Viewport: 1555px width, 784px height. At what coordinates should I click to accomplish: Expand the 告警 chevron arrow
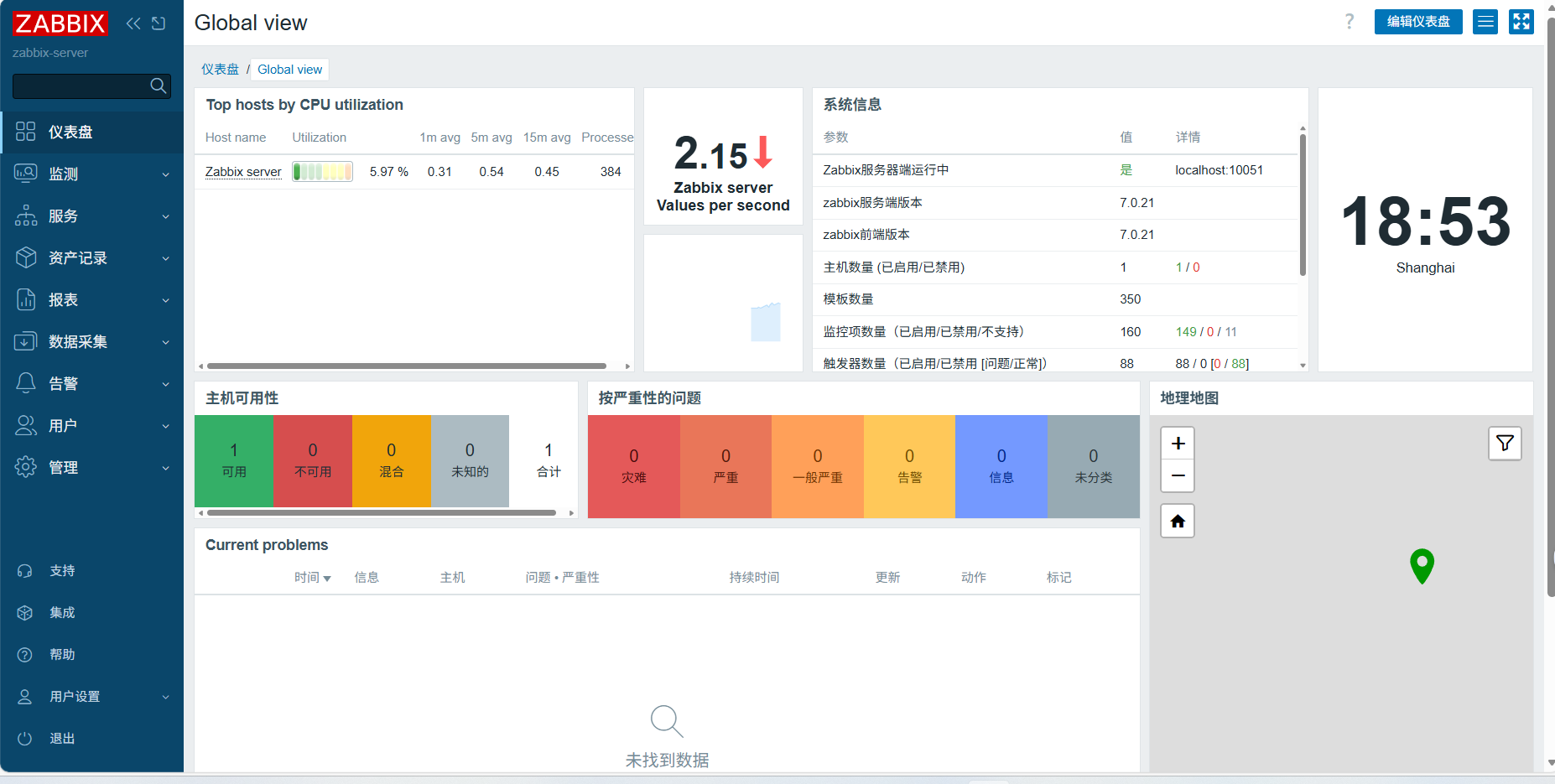click(165, 384)
